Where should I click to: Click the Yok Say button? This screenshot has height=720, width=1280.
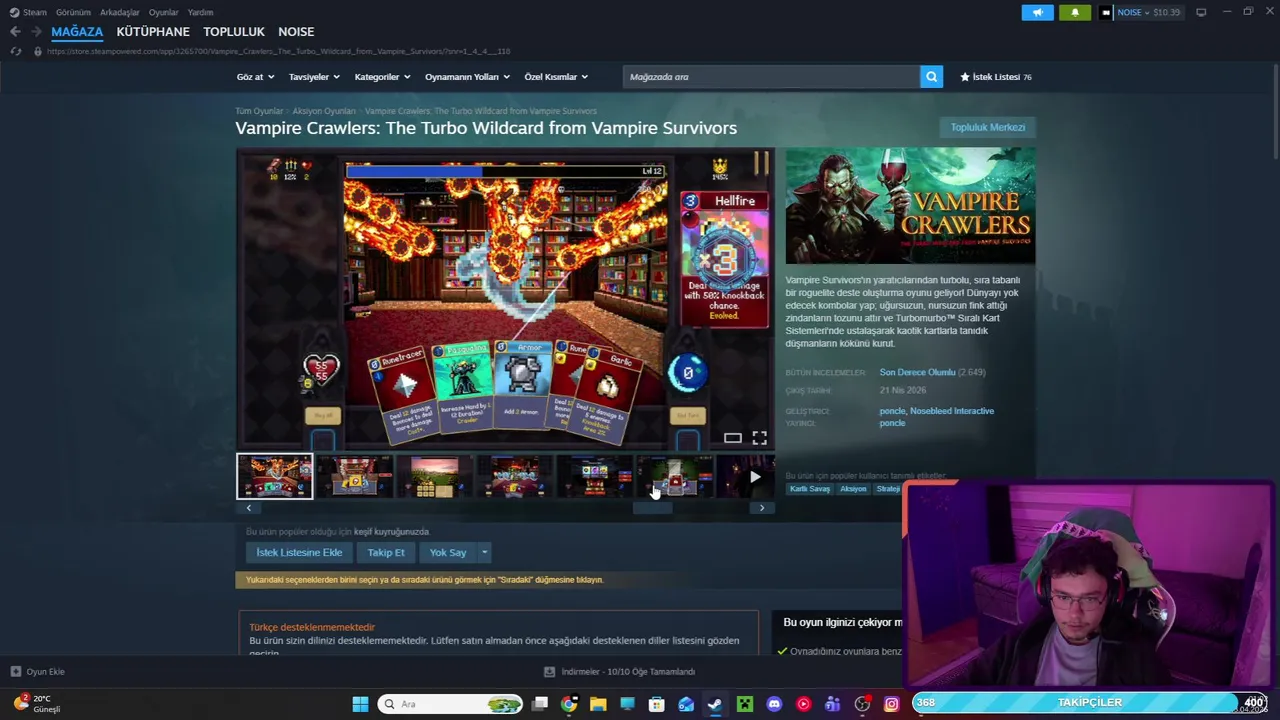[x=448, y=552]
